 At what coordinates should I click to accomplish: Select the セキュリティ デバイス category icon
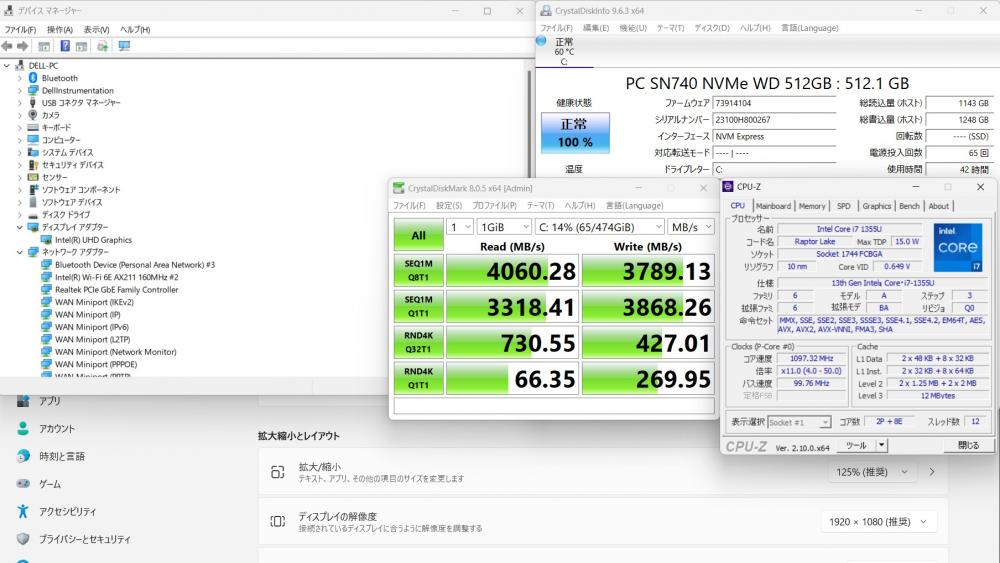click(33, 165)
